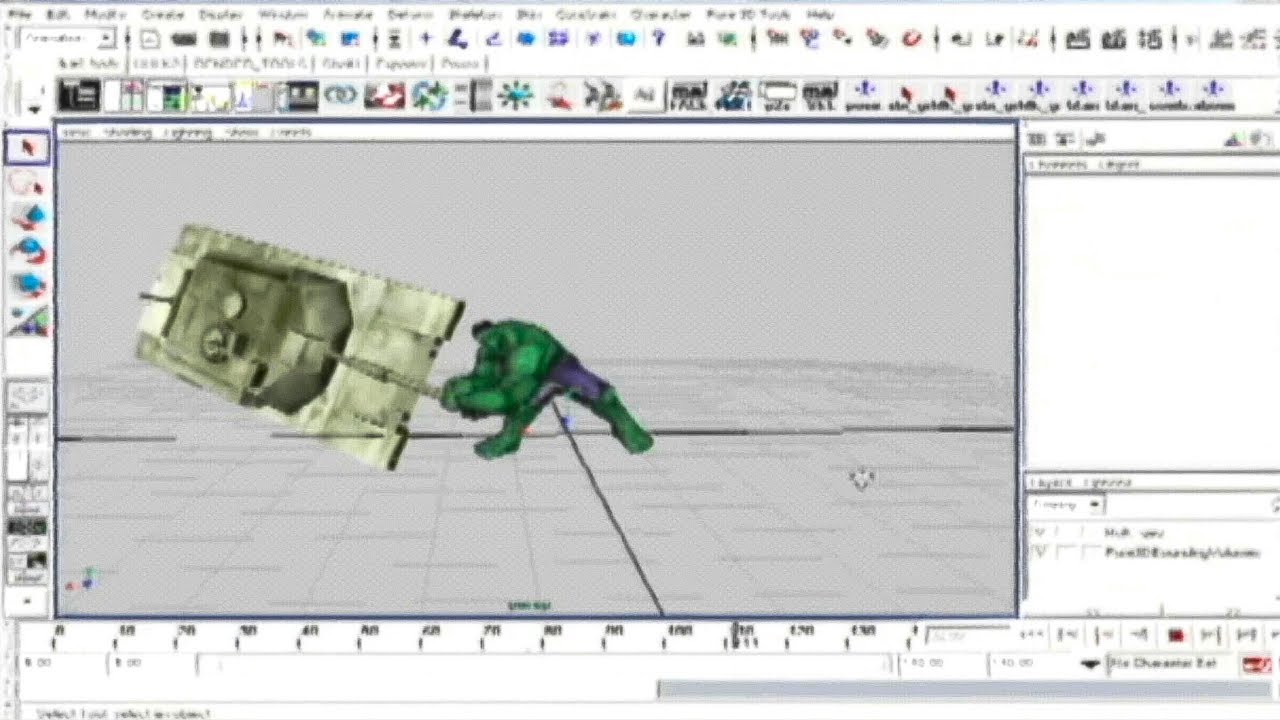1280x720 pixels.
Task: Open the Animation menu set dropdown
Action: click(x=106, y=39)
